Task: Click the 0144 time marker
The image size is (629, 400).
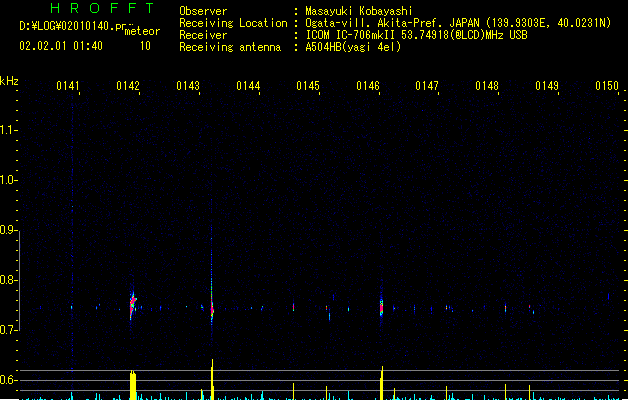Action: pyautogui.click(x=248, y=86)
